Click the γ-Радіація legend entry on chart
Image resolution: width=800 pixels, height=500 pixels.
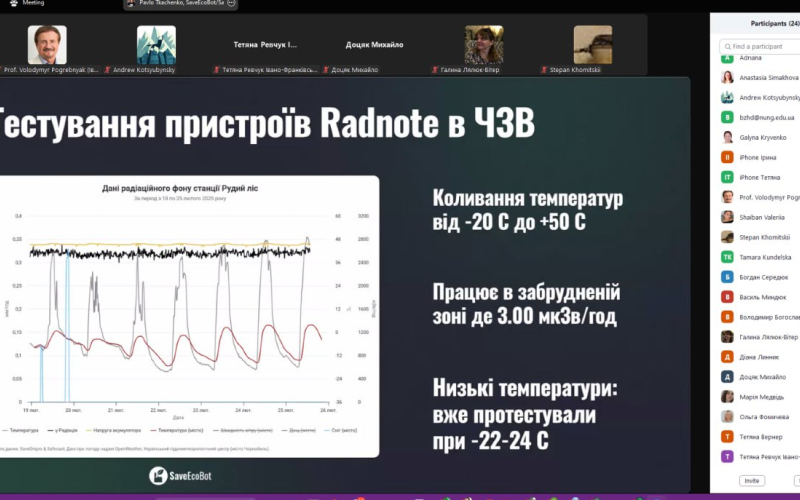pos(63,430)
